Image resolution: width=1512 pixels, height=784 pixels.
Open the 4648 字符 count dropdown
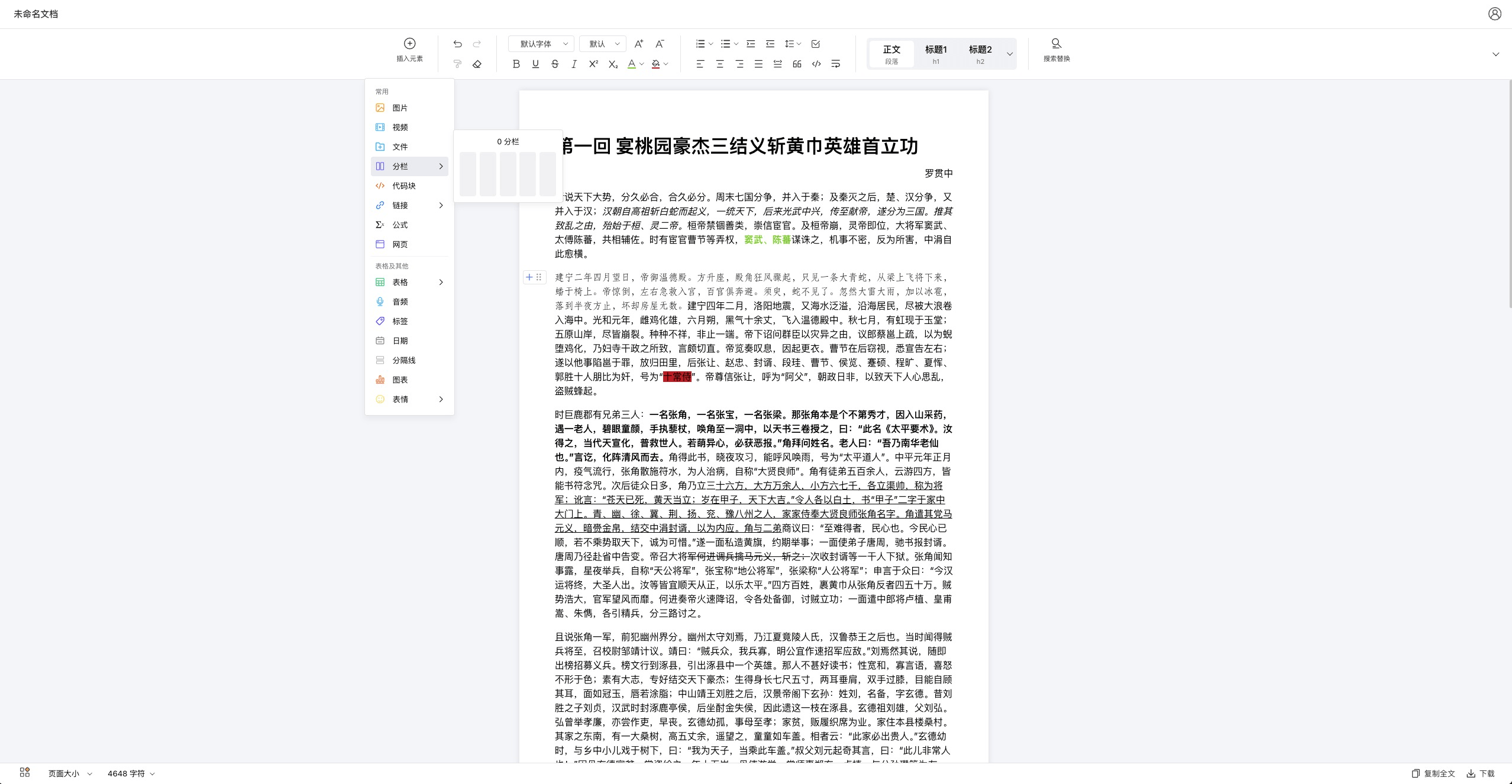coord(131,773)
